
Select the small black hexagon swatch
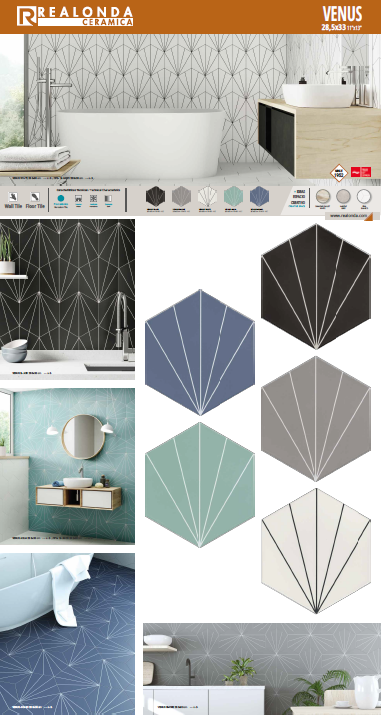(x=155, y=197)
